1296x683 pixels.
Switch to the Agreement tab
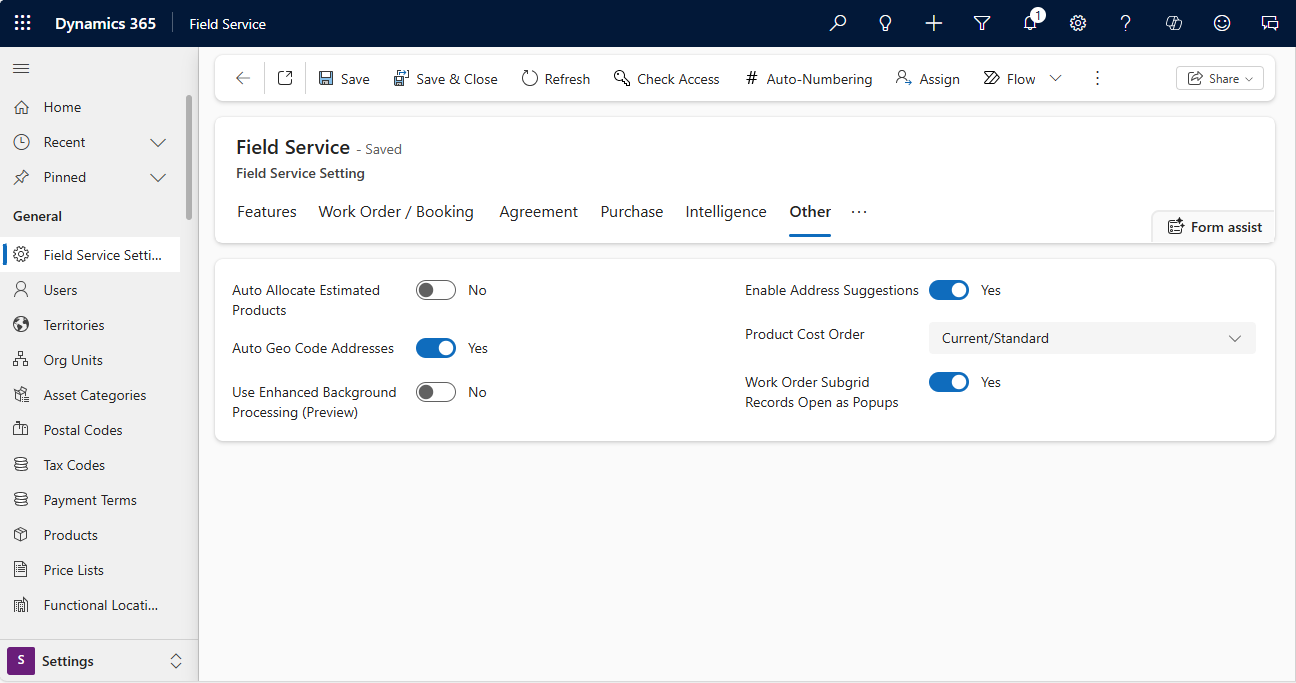tap(538, 211)
